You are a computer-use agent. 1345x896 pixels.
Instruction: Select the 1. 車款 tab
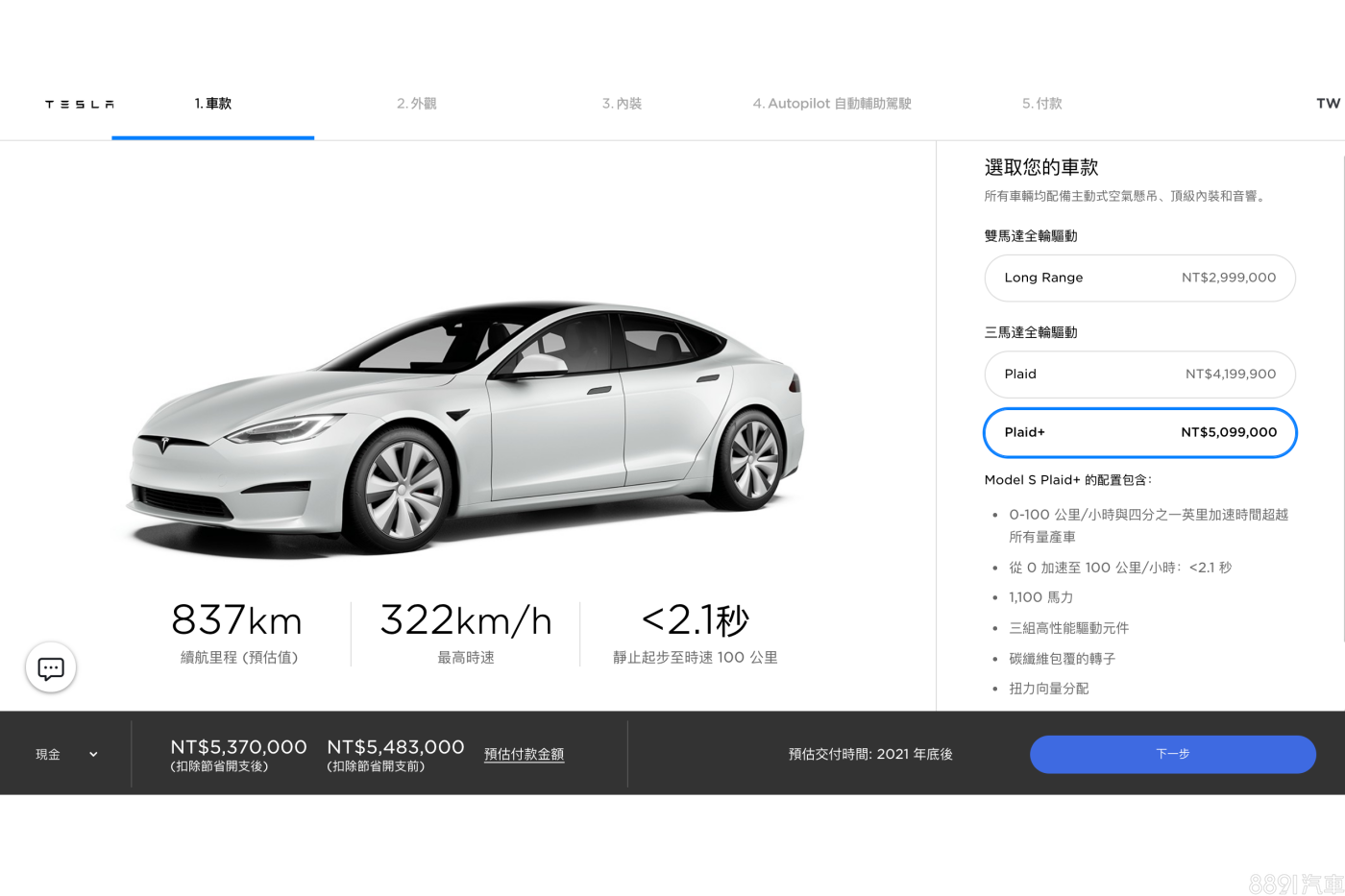pos(213,104)
